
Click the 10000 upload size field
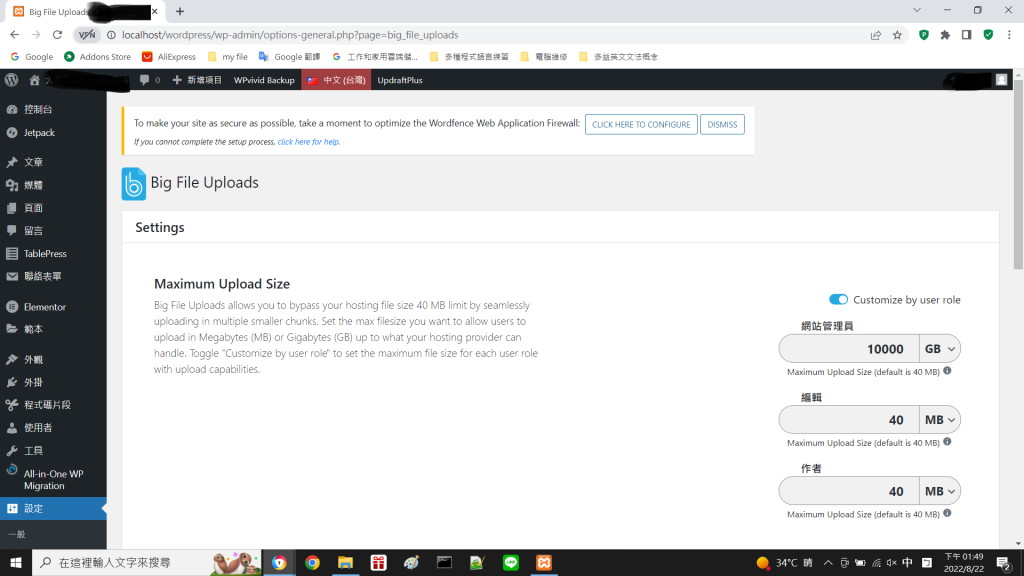[849, 349]
